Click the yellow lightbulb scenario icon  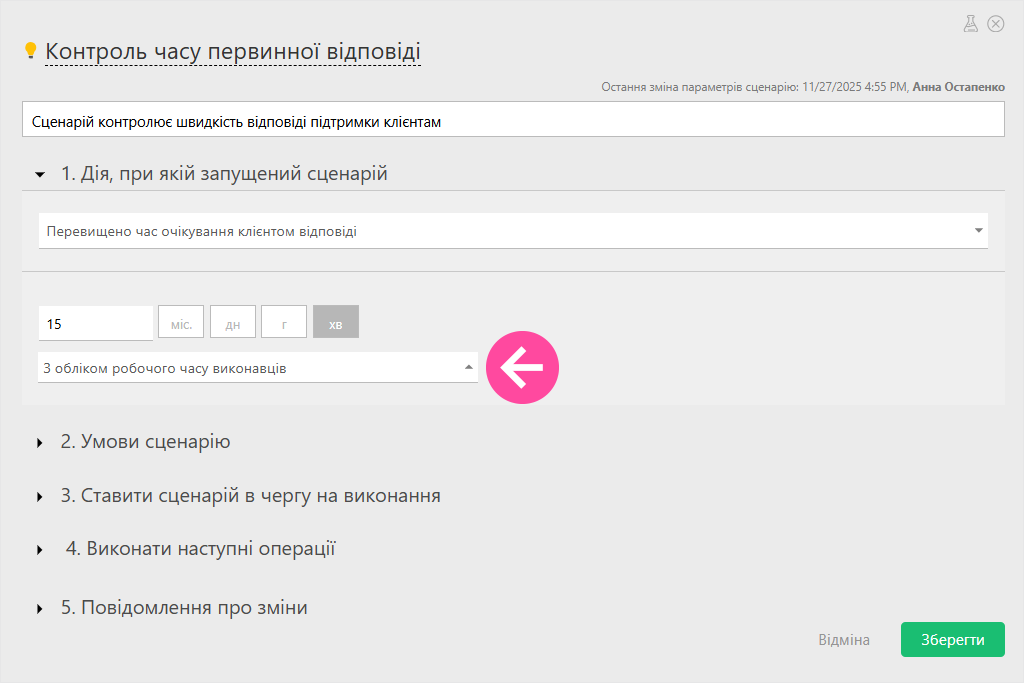pos(30,50)
